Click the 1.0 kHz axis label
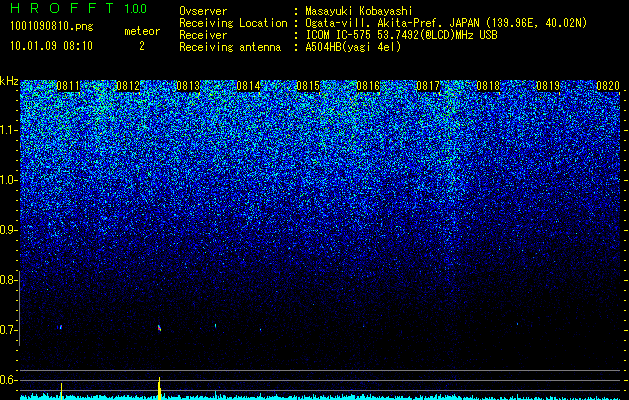Screen dimensions: 629x400 tap(9, 181)
